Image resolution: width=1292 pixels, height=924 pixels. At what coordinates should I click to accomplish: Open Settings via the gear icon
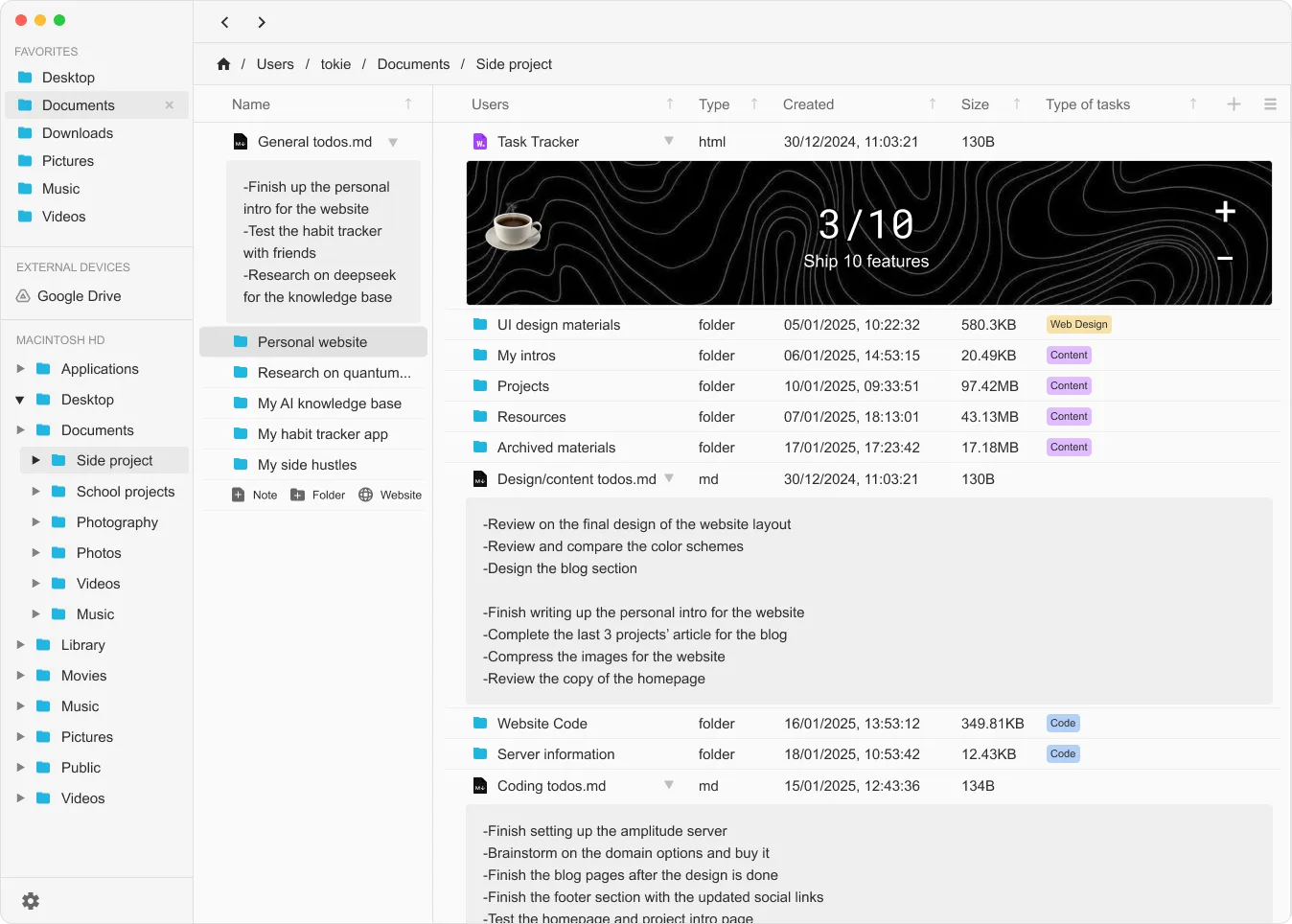pos(31,901)
